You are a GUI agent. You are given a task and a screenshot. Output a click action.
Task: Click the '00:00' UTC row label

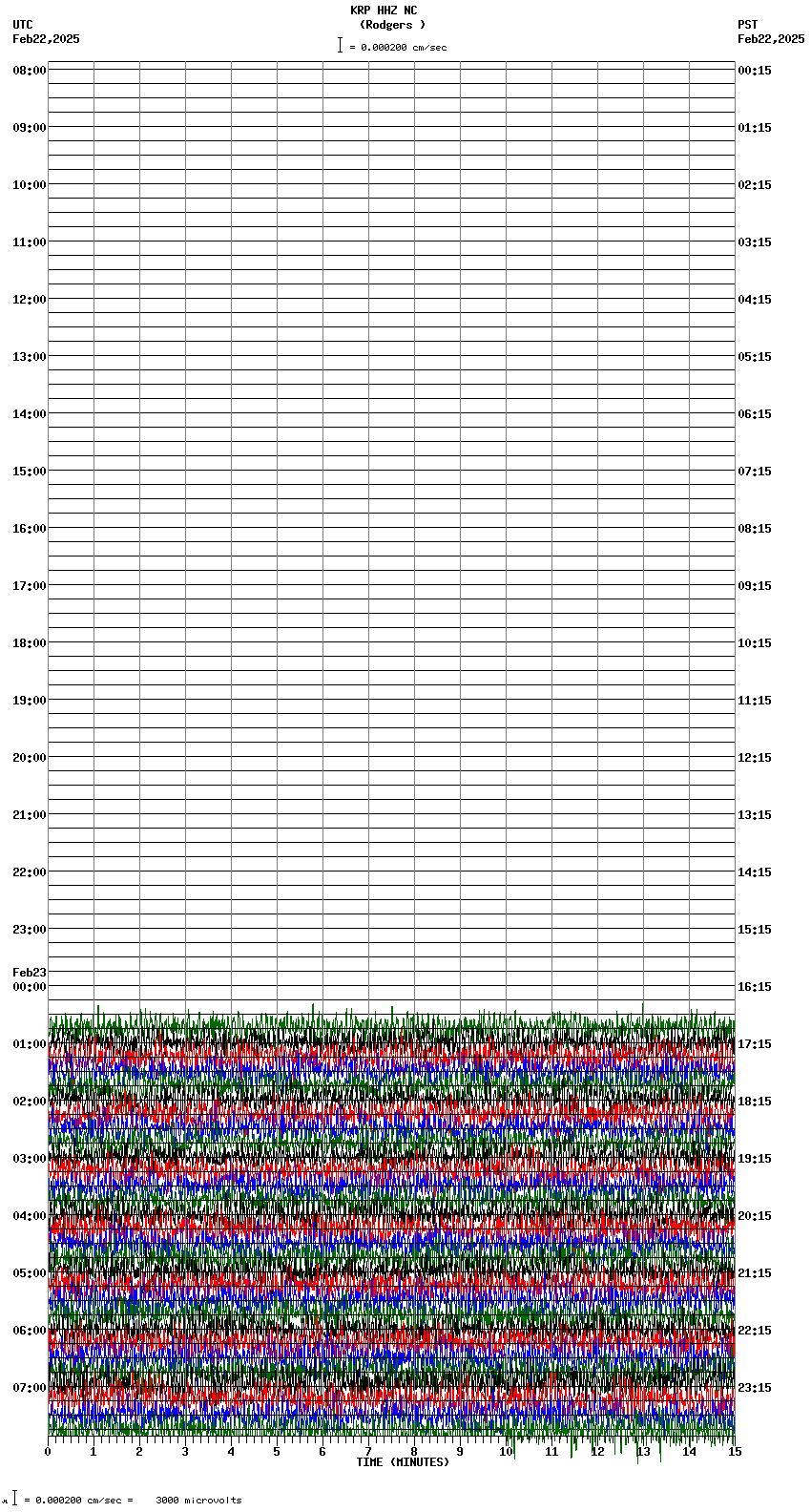click(30, 987)
